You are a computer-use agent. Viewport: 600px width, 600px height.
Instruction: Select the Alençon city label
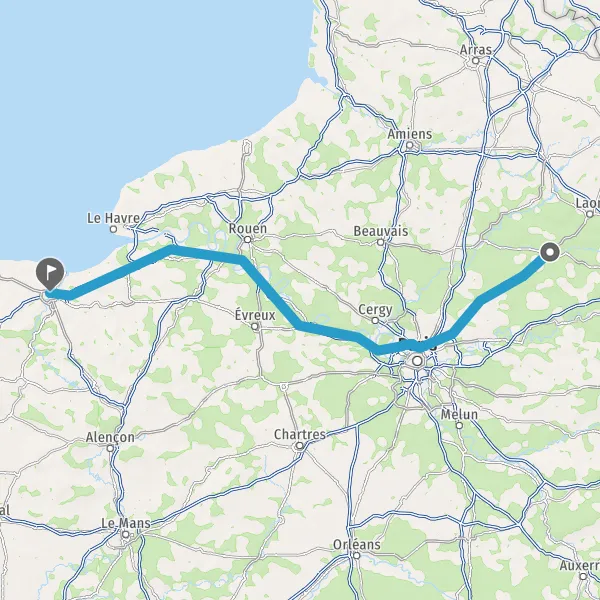pyautogui.click(x=110, y=437)
